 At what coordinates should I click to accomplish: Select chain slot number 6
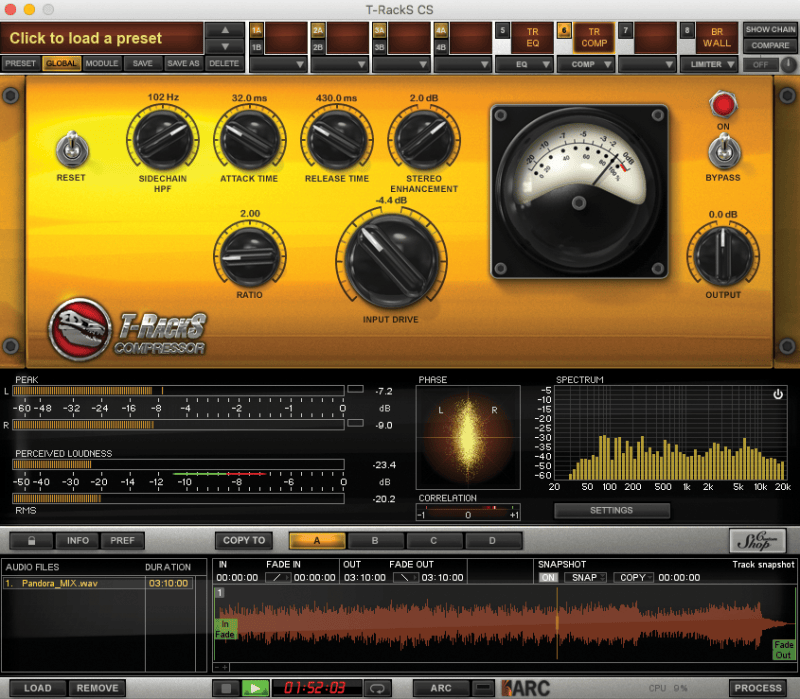click(x=564, y=31)
